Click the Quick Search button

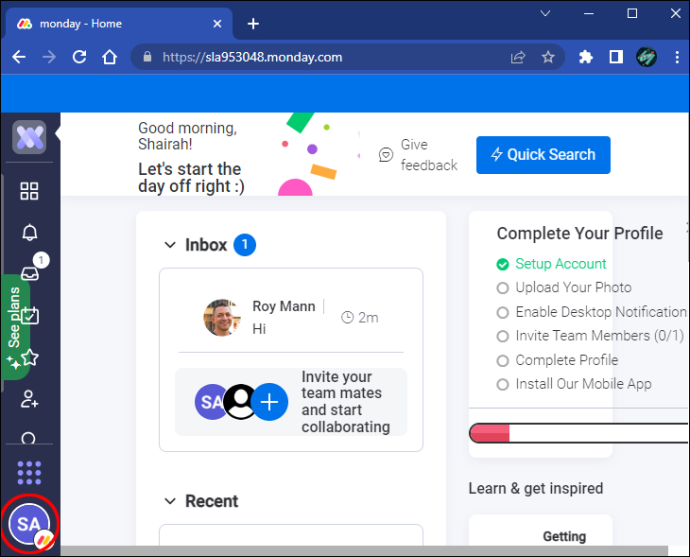[x=543, y=155]
